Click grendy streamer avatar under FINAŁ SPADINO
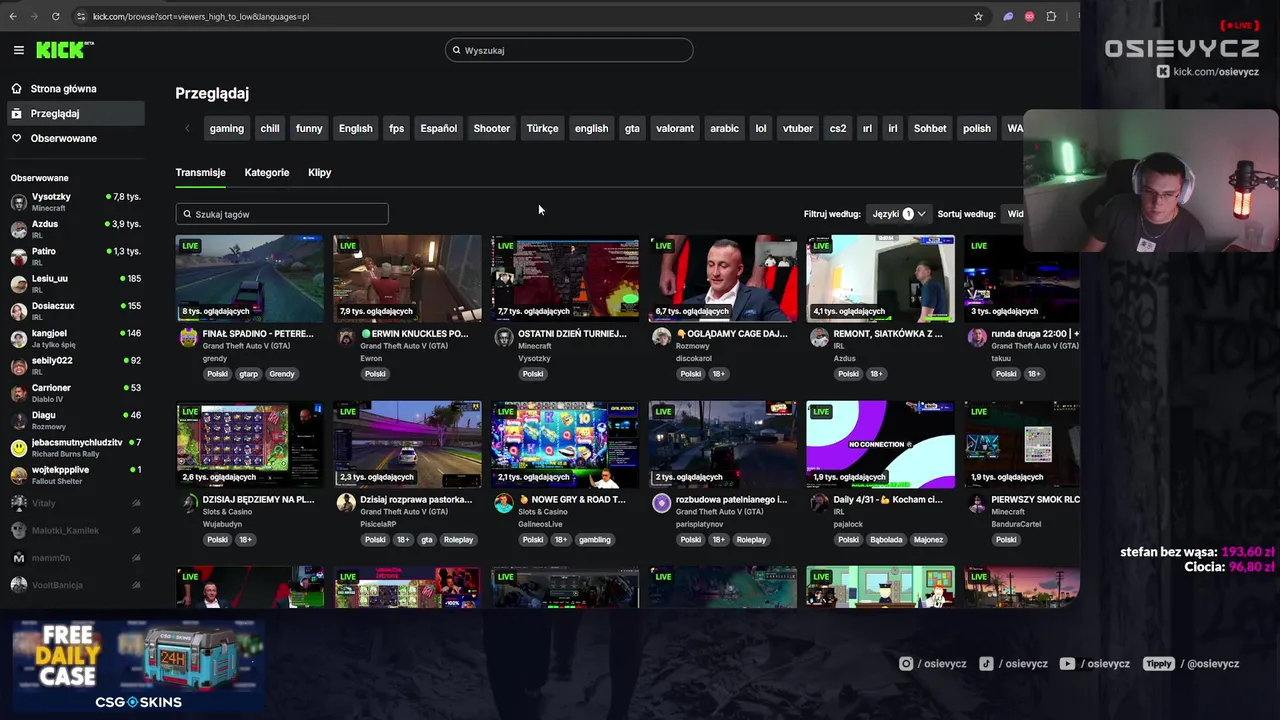 188,338
